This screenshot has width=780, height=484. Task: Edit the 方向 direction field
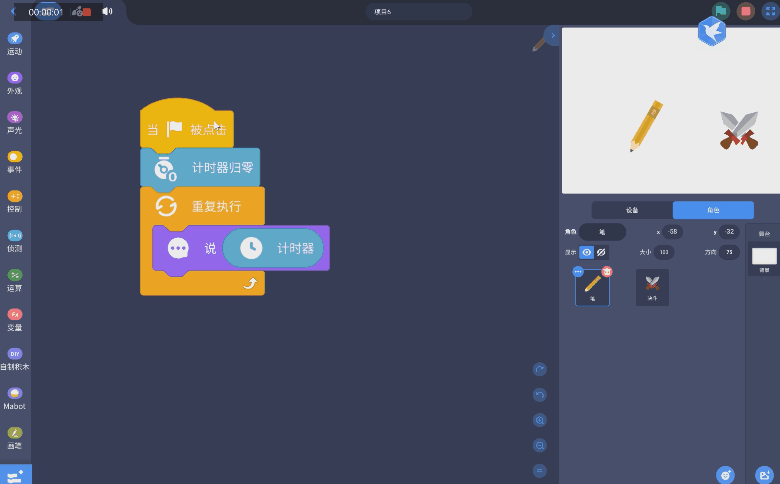coord(729,252)
